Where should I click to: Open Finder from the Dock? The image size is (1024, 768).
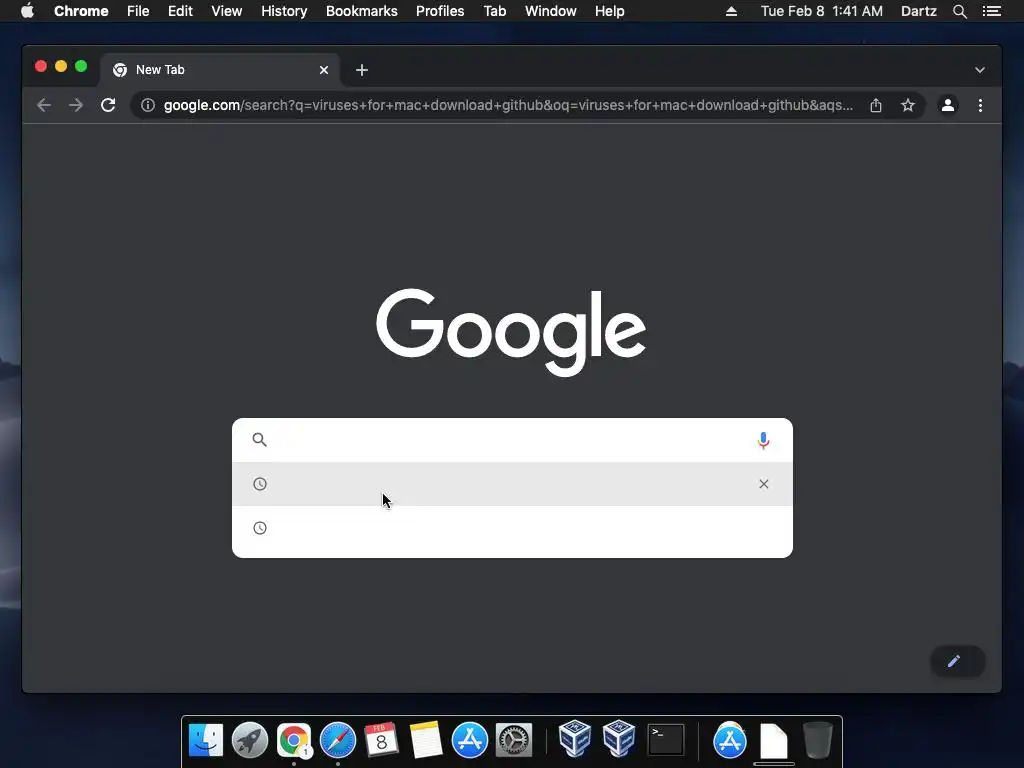pos(206,741)
